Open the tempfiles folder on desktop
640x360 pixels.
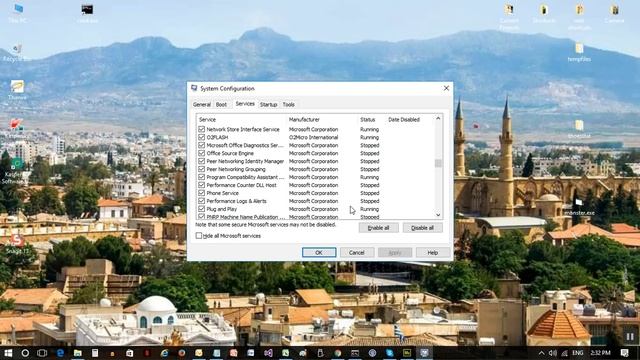[579, 53]
